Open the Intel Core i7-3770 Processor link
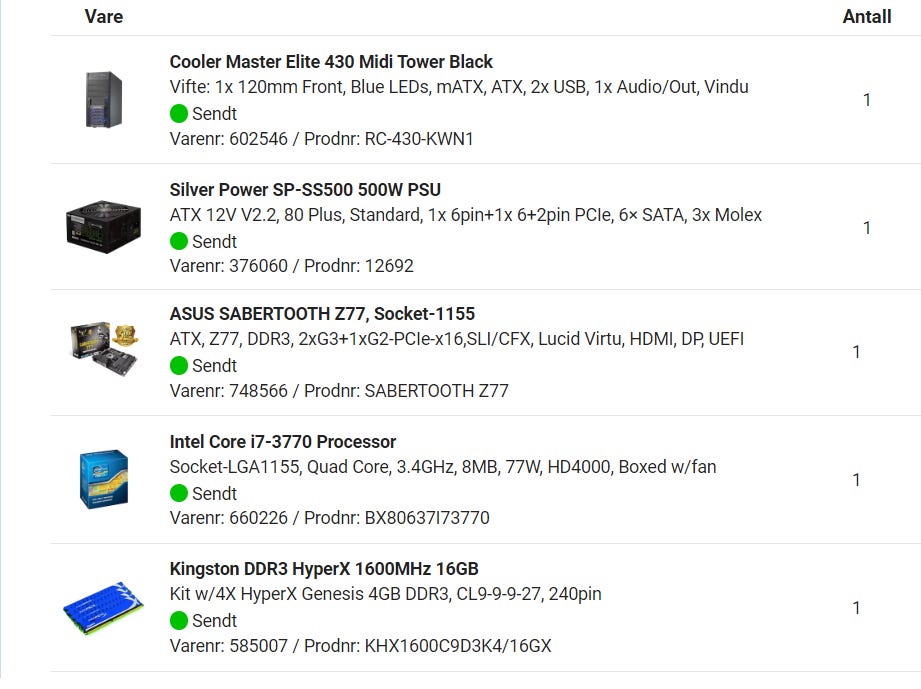Screen dimensions: 921x689 click(x=283, y=442)
